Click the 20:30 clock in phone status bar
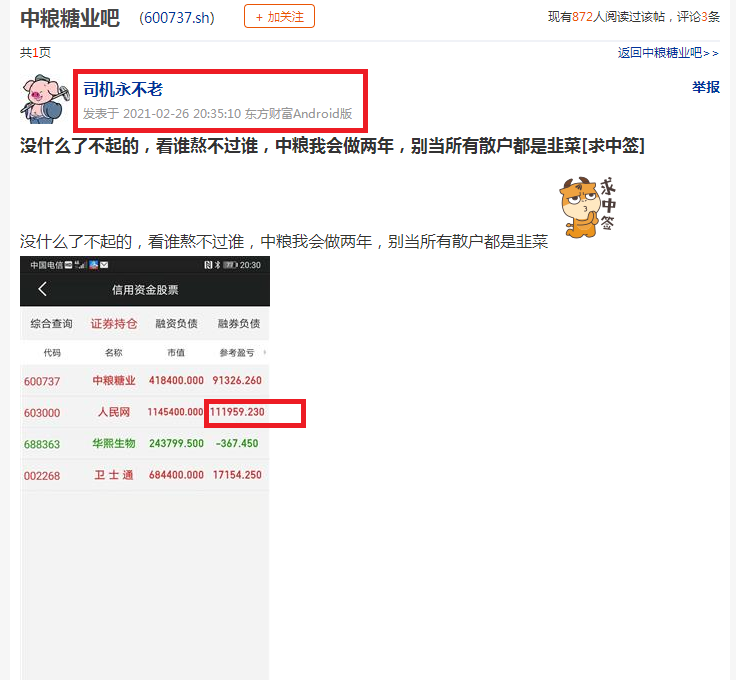This screenshot has width=736, height=680. coord(250,265)
